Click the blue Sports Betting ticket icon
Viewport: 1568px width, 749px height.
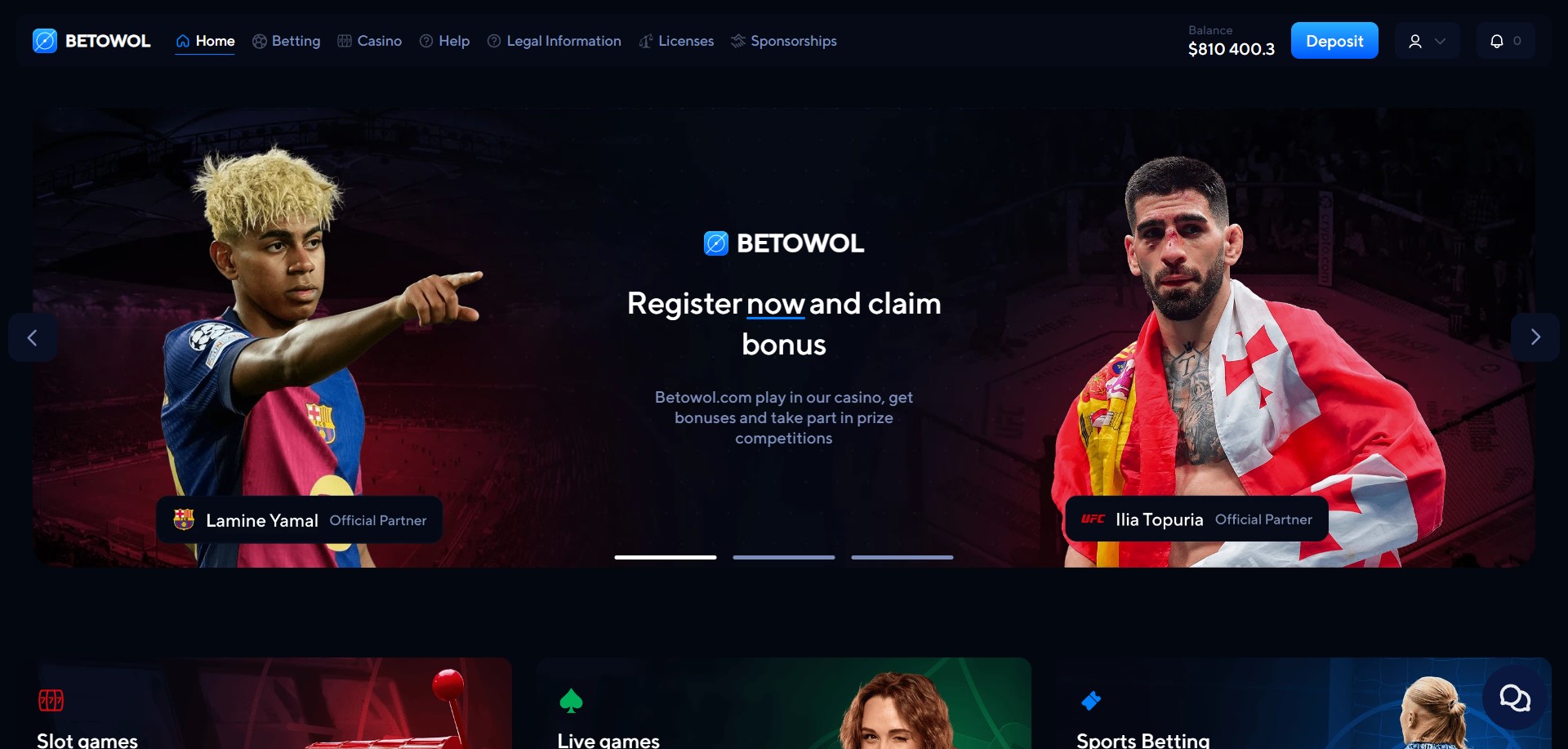point(1091,700)
